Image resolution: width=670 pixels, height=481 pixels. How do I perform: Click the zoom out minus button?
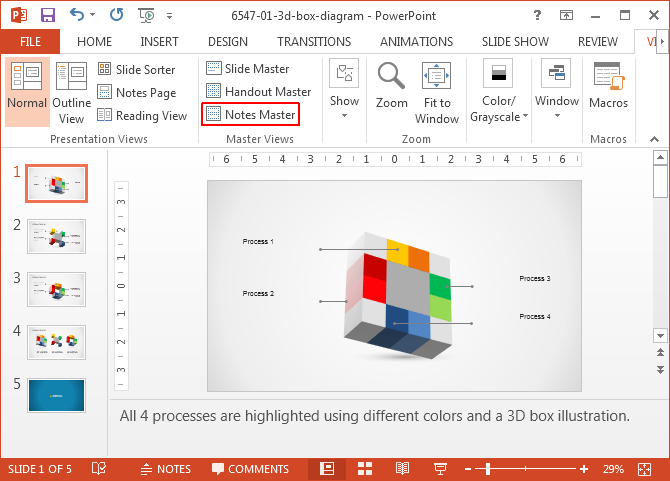pos(468,469)
